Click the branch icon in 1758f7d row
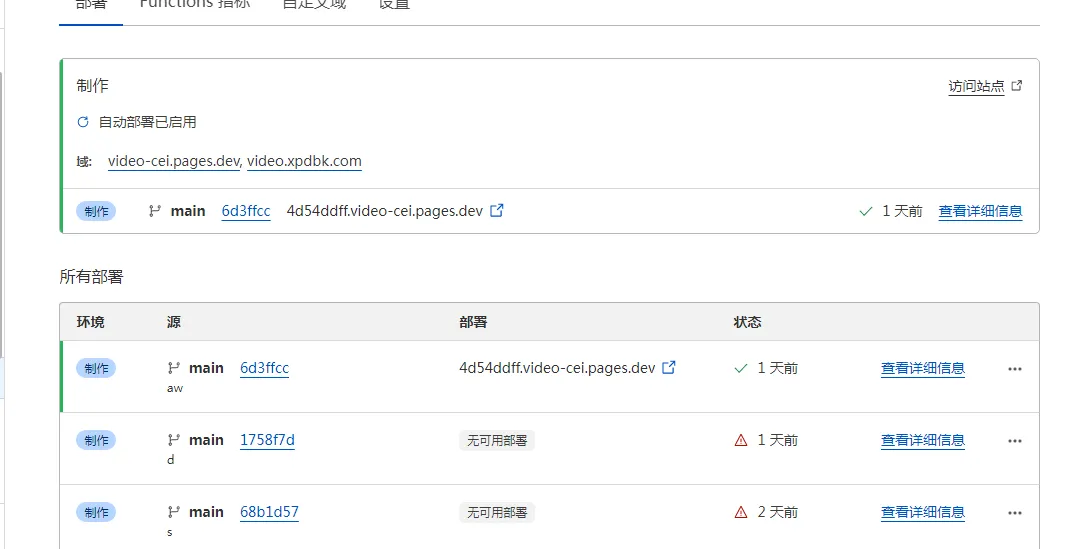This screenshot has height=549, width=1067. tap(174, 440)
